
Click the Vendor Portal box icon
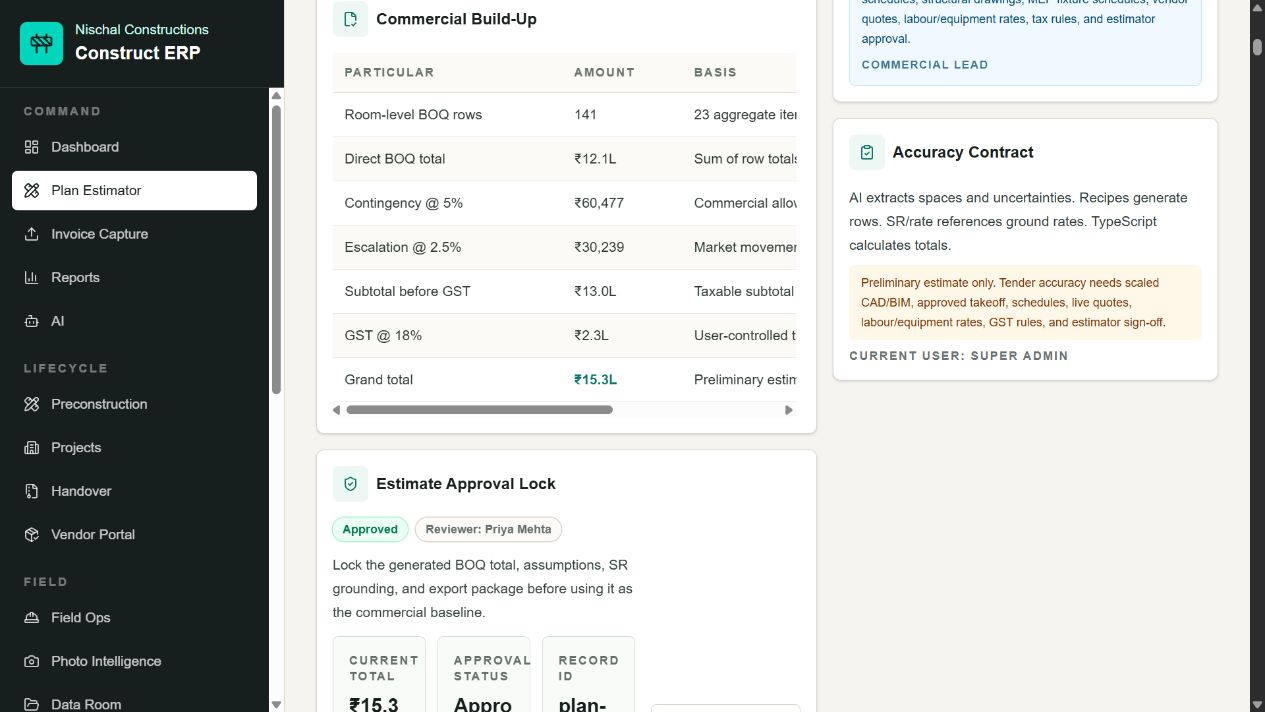(31, 534)
